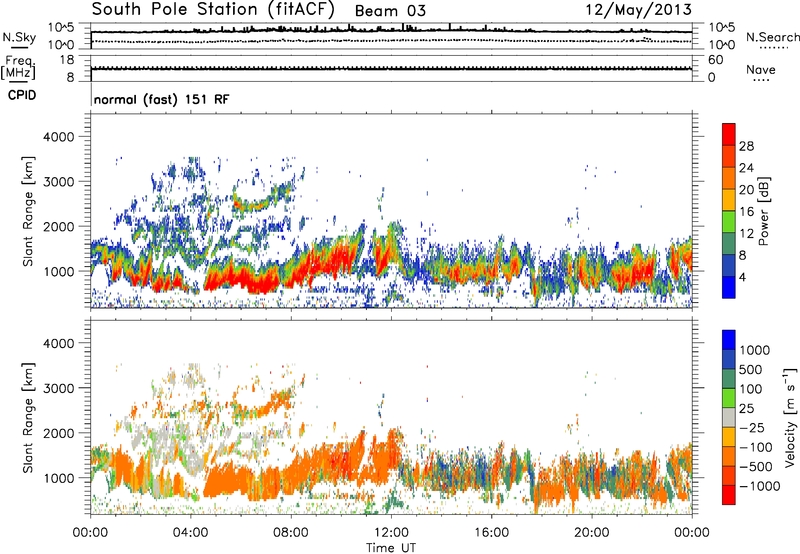This screenshot has height=554, width=800.
Task: Click the "1000" tick of Velocity panel
Action: click(58, 477)
